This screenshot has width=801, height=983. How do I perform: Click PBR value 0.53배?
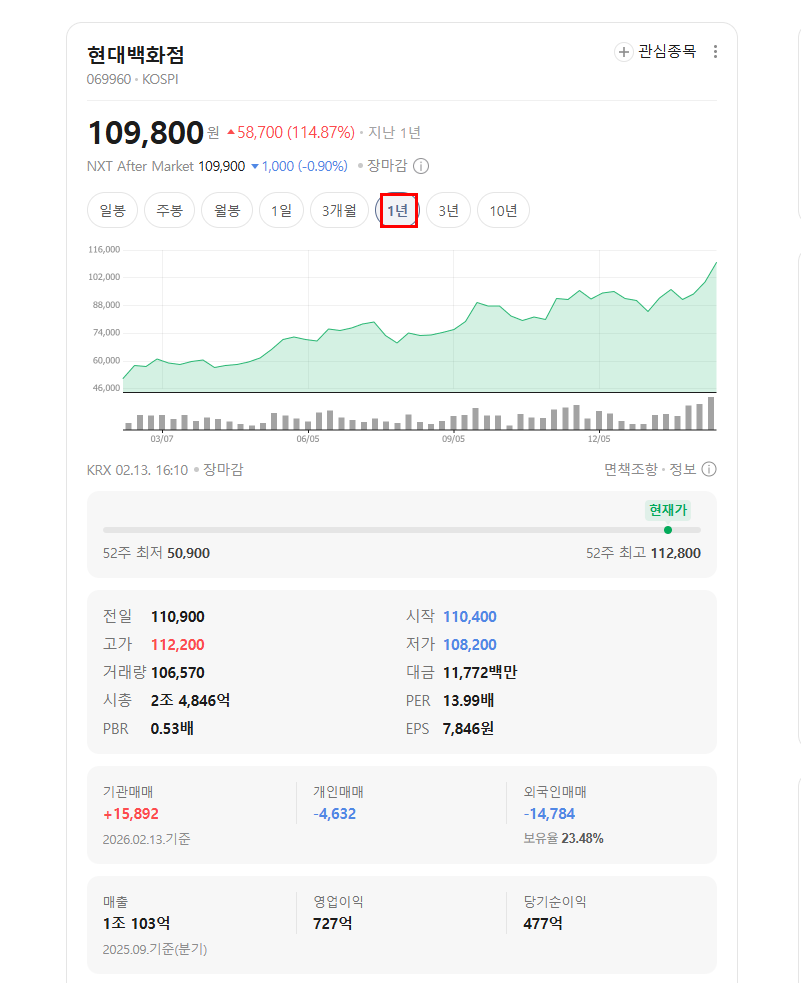(172, 728)
